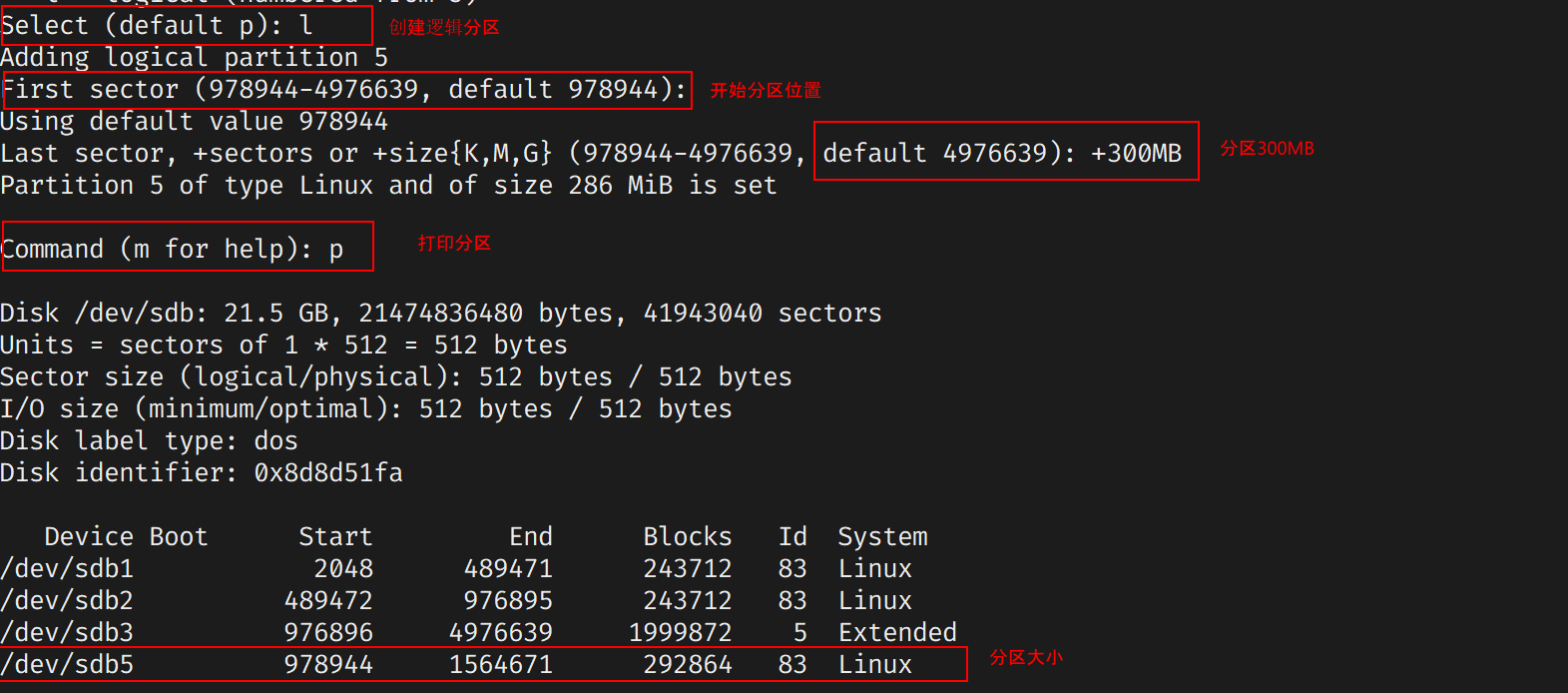Click the 创建逻辑分区 red annotation
The height and width of the screenshot is (693, 1568).
coord(444,27)
